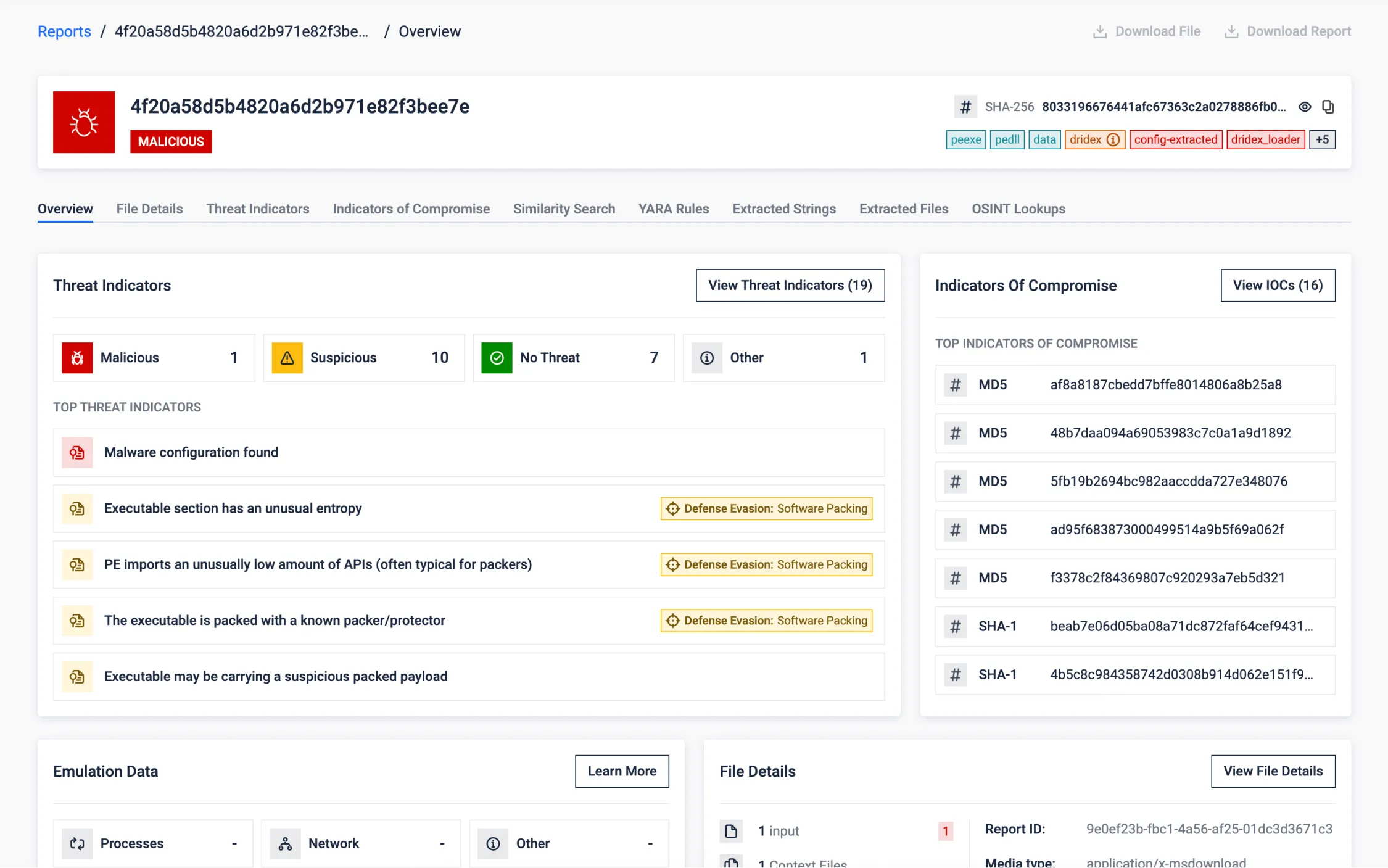Go back to Reports breadcrumb link
Viewport: 1388px width, 868px height.
64,31
